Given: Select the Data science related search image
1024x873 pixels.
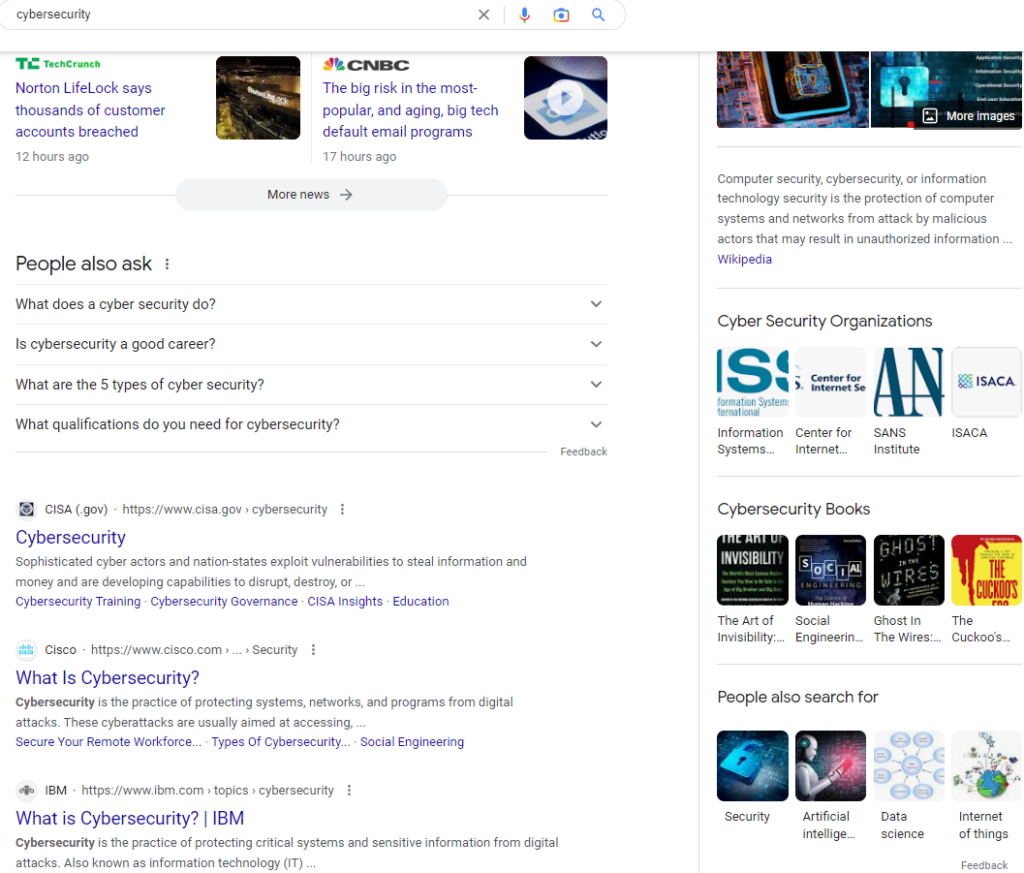Looking at the screenshot, I should click(x=908, y=766).
